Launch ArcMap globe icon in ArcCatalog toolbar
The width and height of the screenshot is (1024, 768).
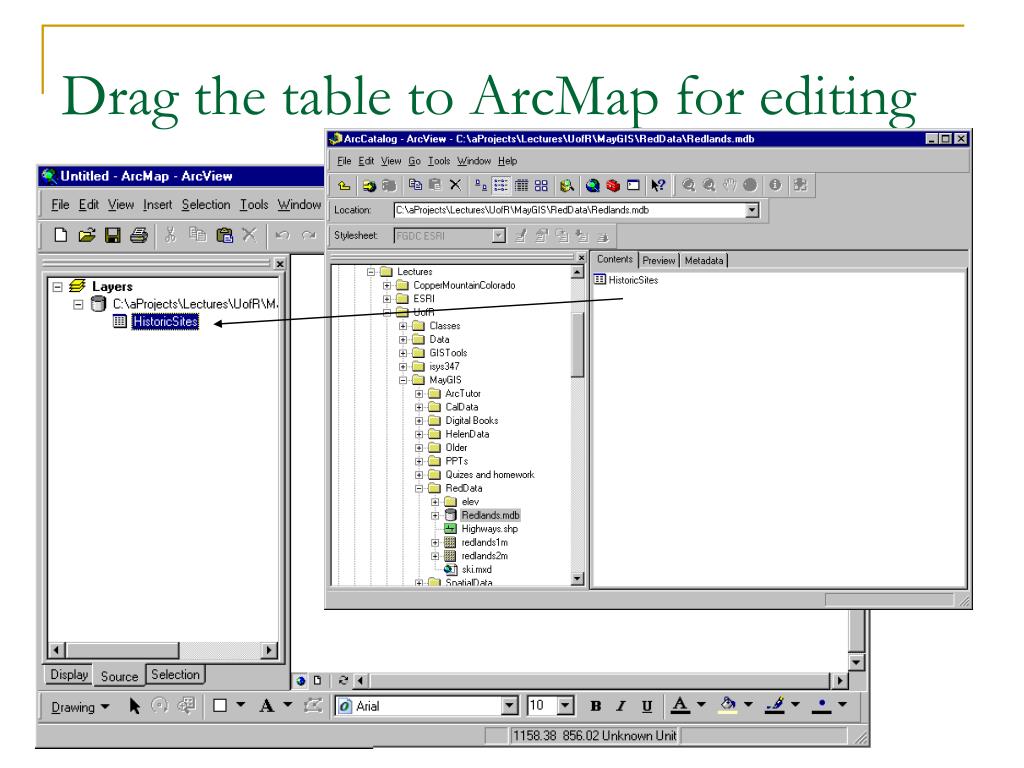[x=592, y=185]
